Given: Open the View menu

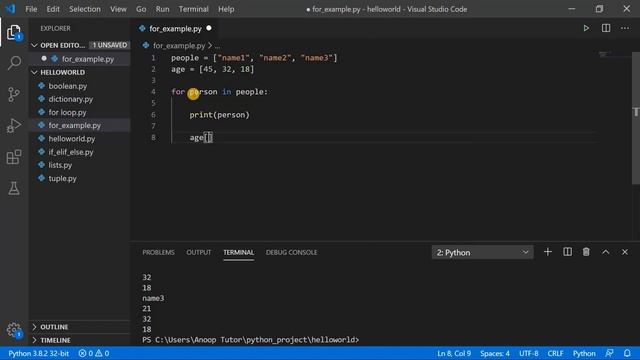Looking at the screenshot, I should [x=118, y=9].
